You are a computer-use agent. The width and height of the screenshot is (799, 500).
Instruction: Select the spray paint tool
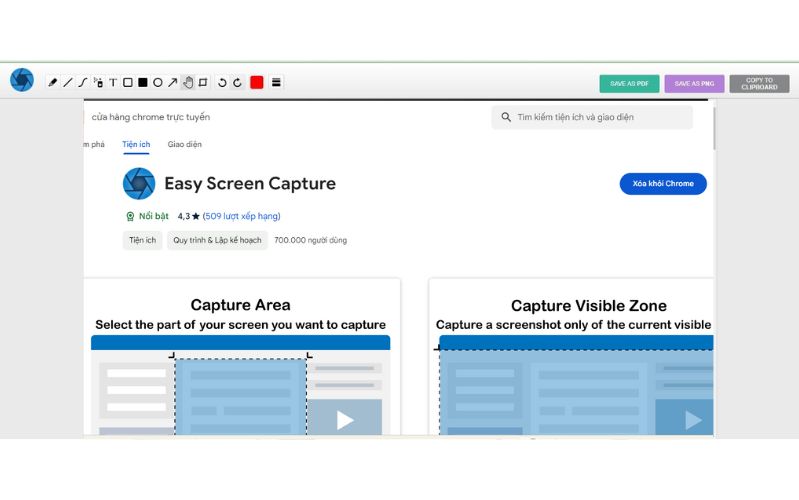(x=98, y=83)
